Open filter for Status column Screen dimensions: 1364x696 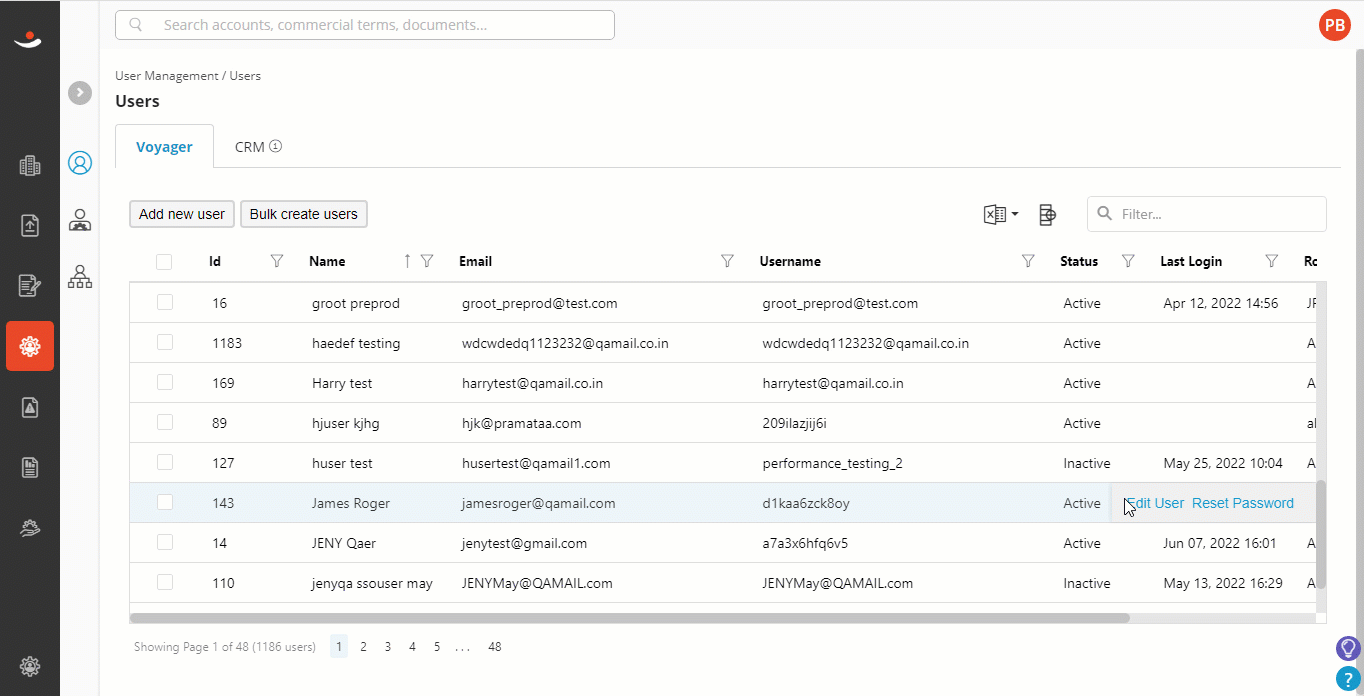pos(1128,261)
